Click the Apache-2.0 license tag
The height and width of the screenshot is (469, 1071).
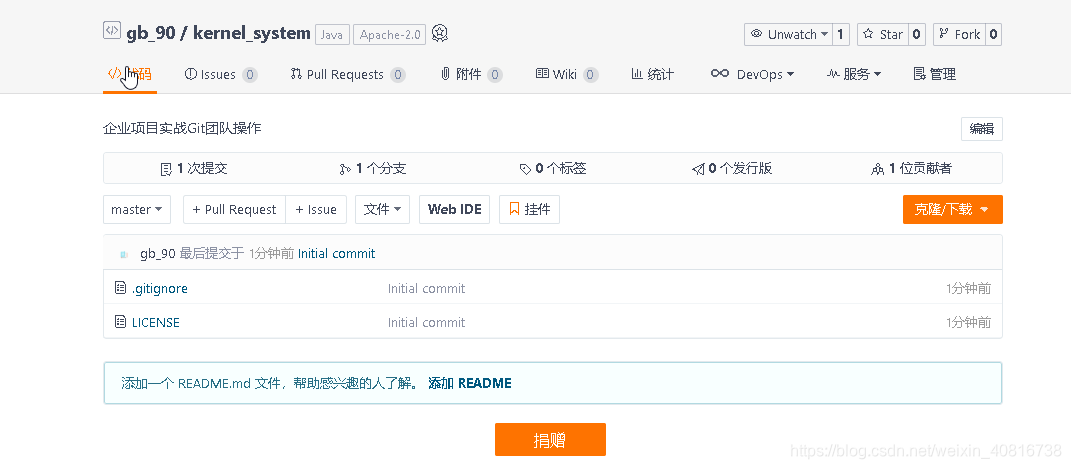[x=389, y=34]
